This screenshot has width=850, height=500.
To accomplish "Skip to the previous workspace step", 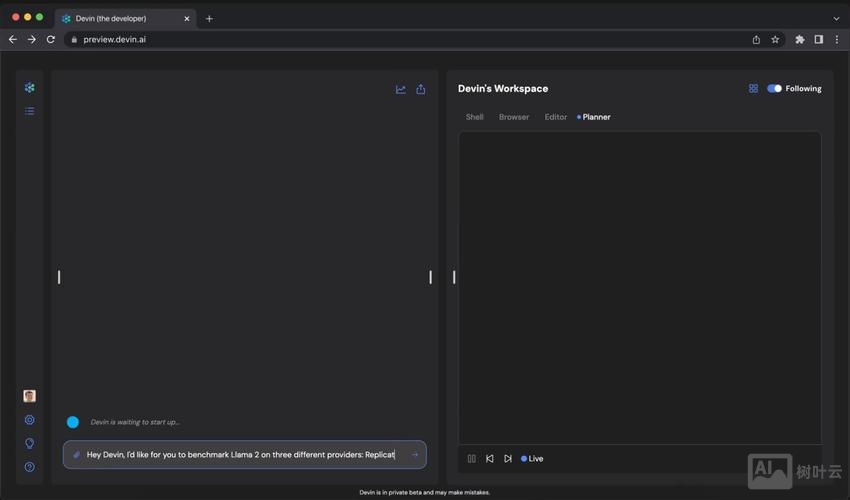I will [x=490, y=459].
